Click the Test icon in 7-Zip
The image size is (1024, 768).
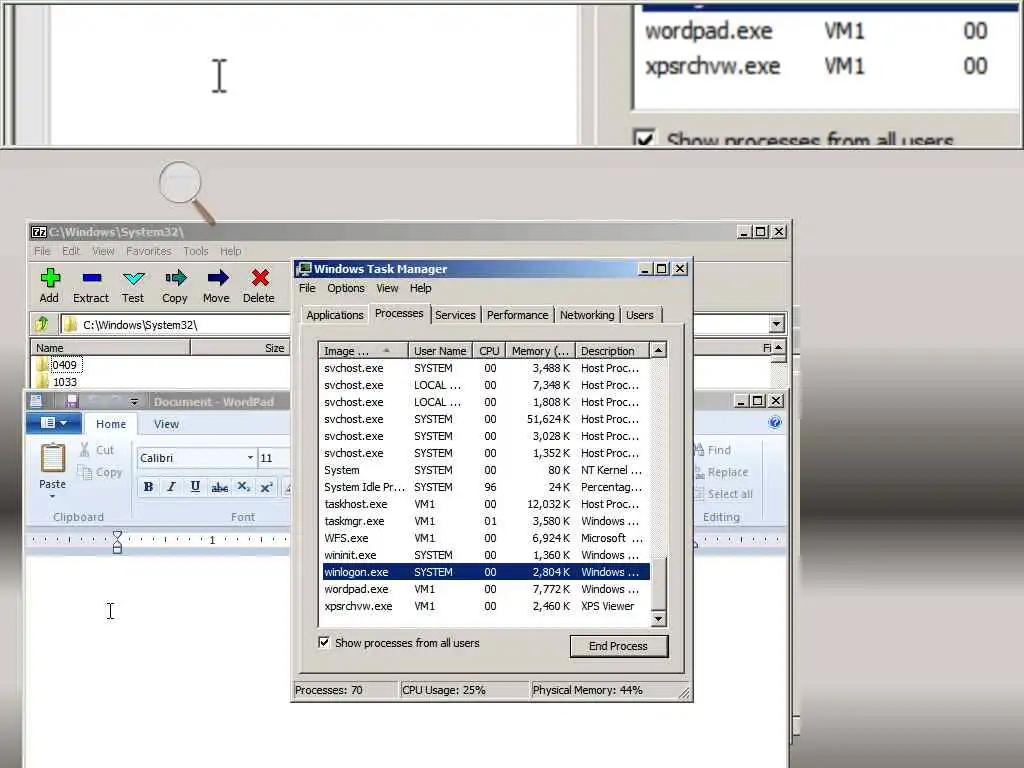point(133,279)
